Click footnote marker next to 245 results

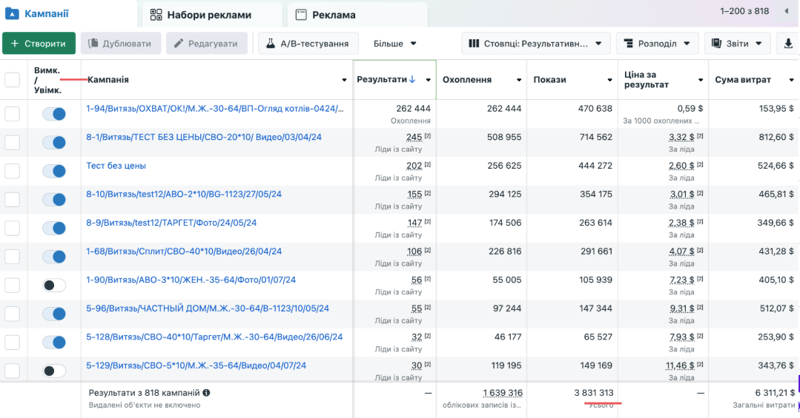point(428,136)
